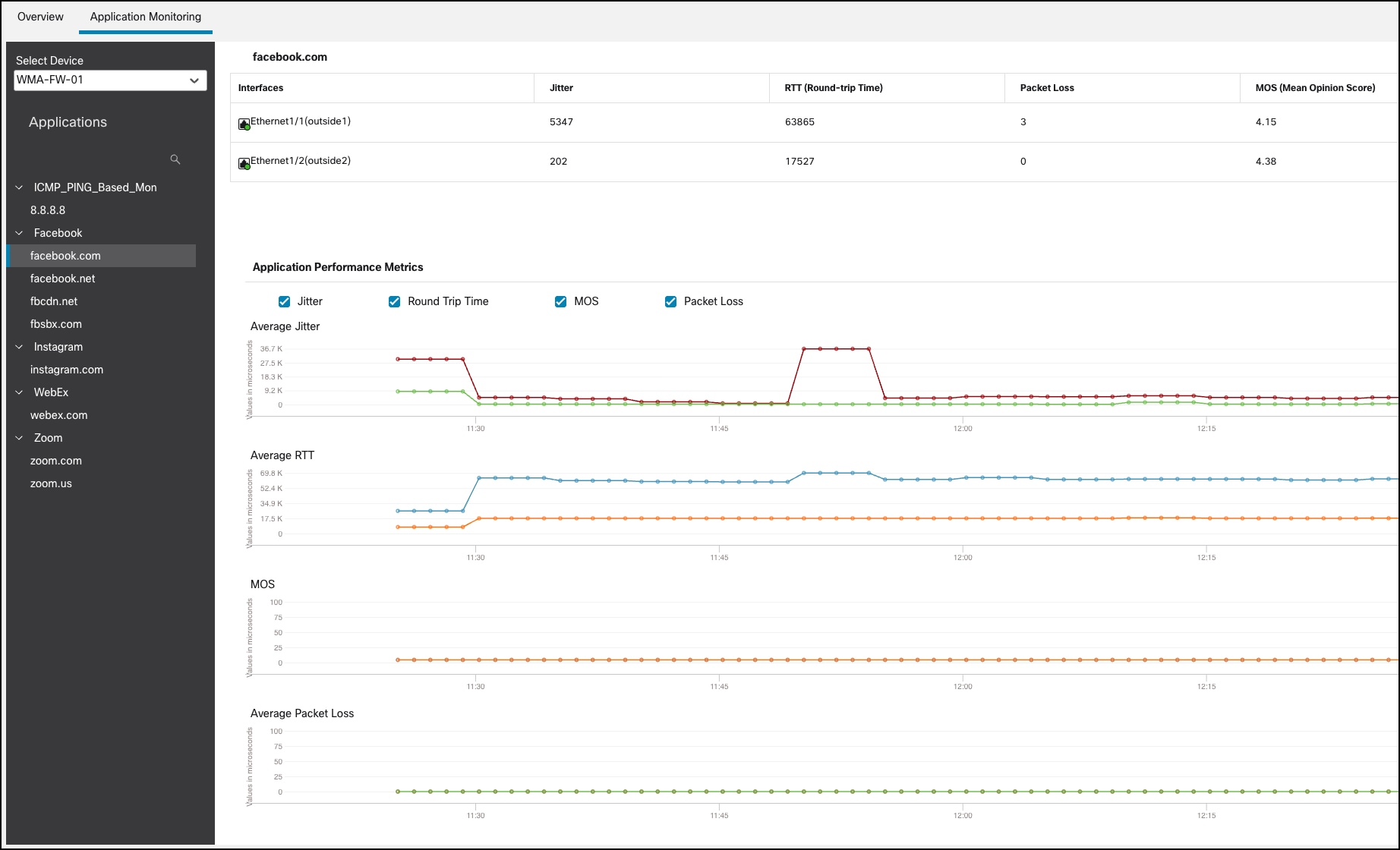Click the Ethernet1/2 interface status icon
Image resolution: width=1400 pixels, height=850 pixels.
coord(244,164)
